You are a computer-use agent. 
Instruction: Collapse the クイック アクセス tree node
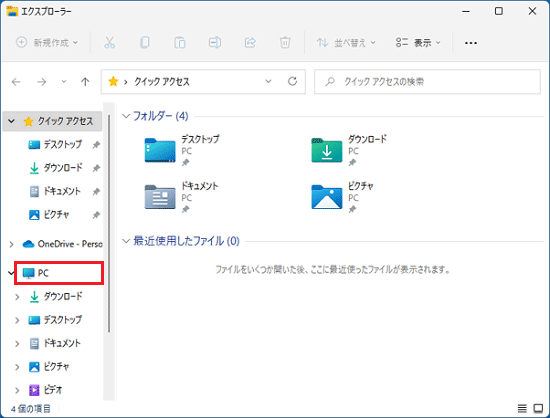tap(12, 121)
